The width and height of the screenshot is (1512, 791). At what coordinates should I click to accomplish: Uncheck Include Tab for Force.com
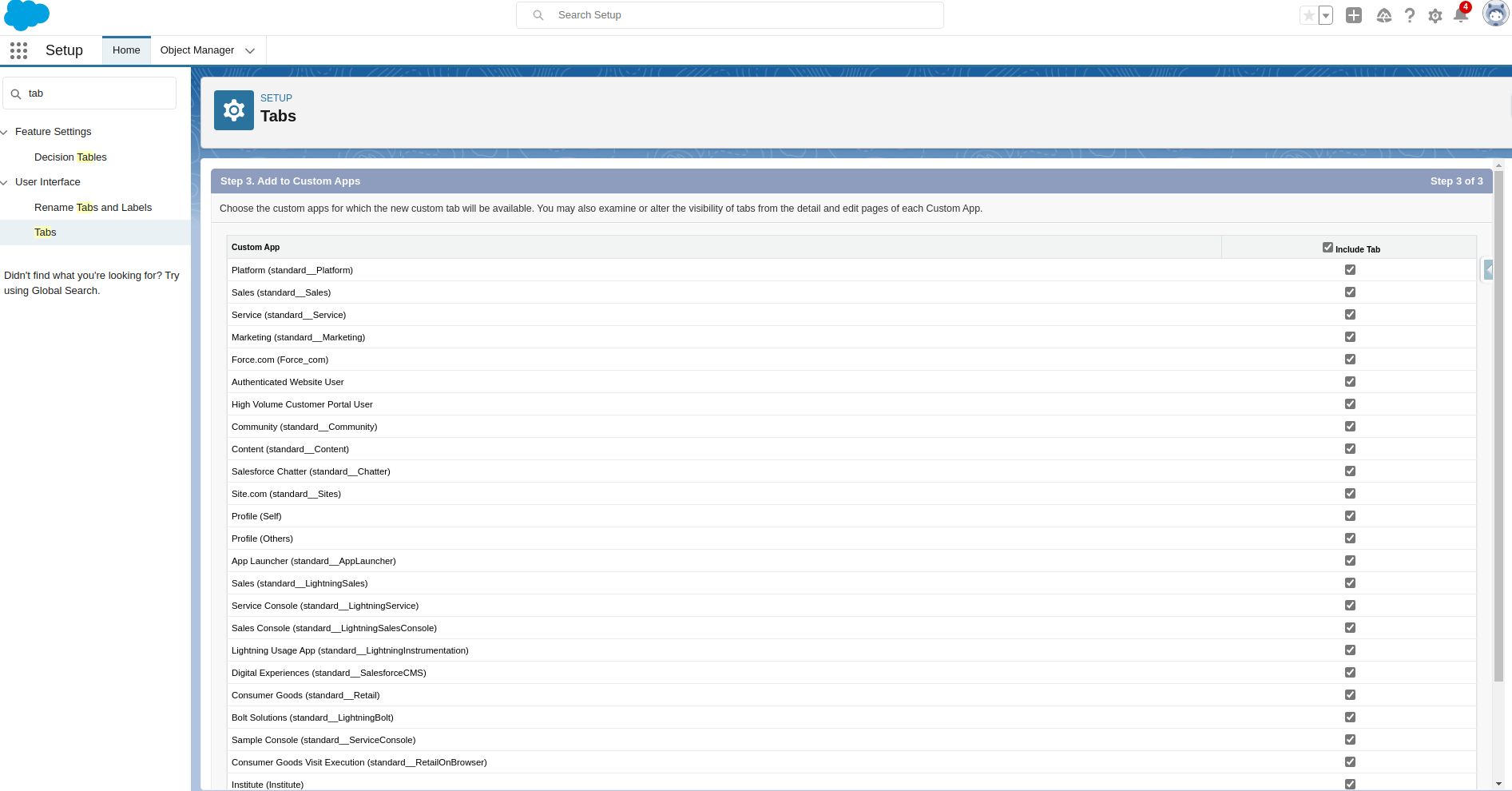point(1350,360)
